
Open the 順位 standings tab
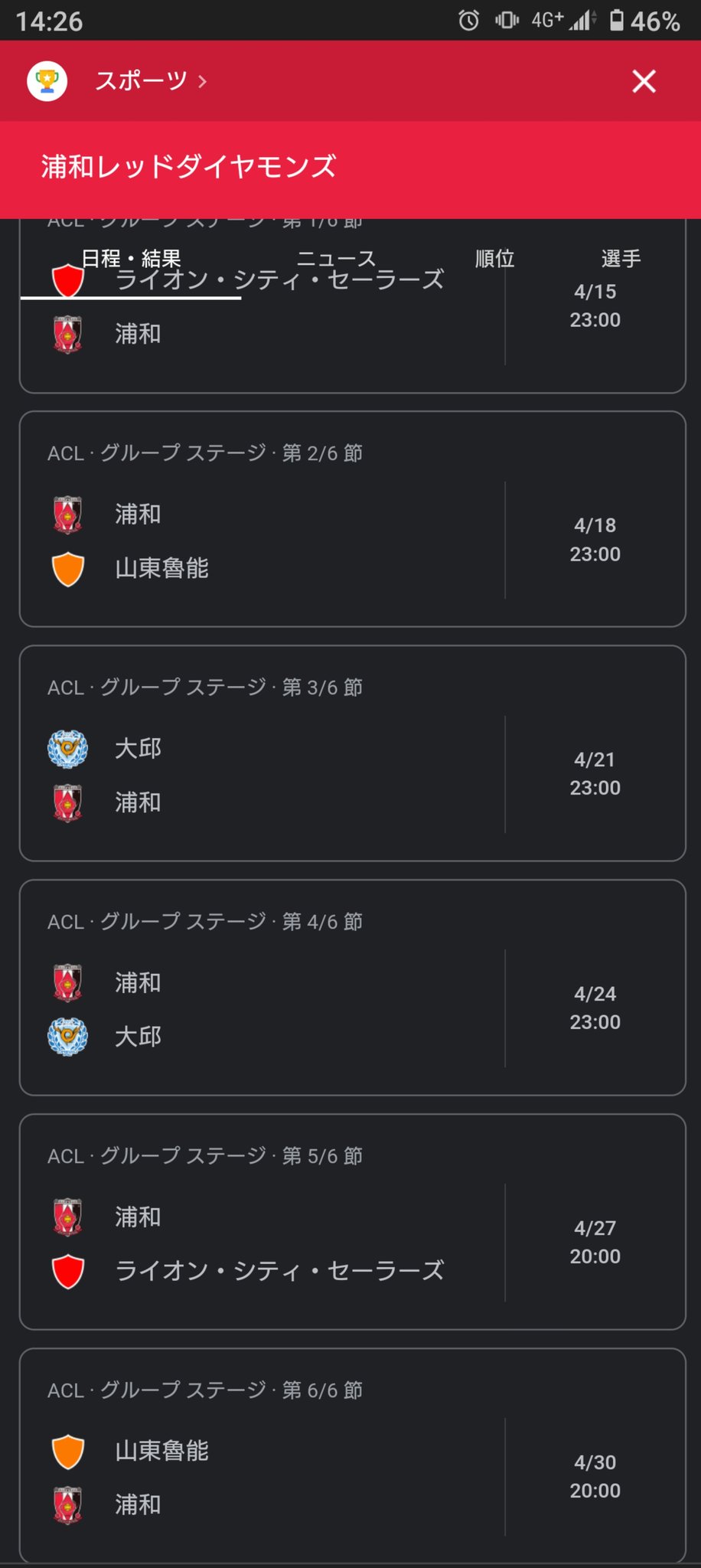(494, 259)
